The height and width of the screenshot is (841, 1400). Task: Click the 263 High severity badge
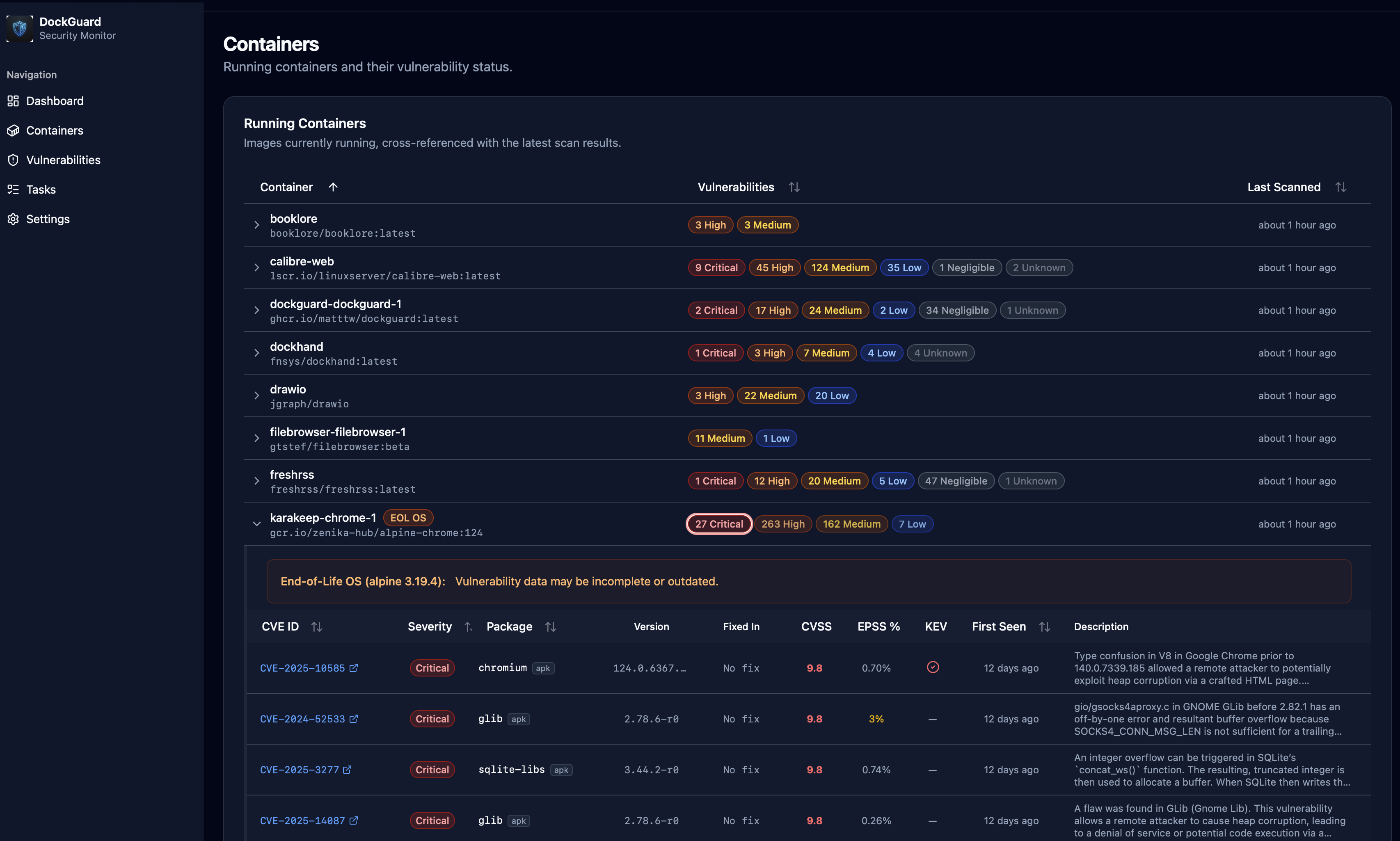[x=783, y=523]
